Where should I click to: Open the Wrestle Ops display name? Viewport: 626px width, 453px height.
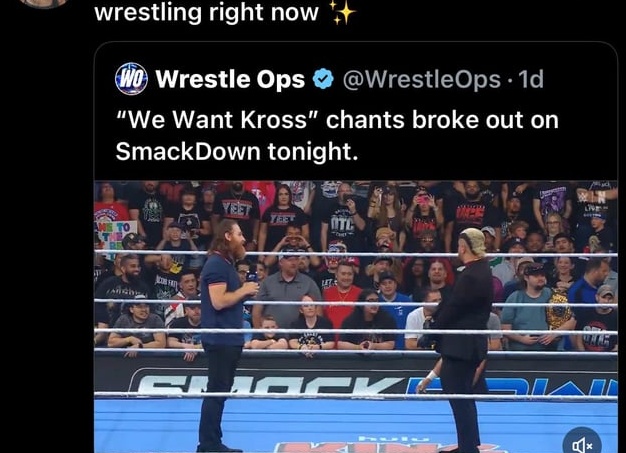pyautogui.click(x=230, y=79)
